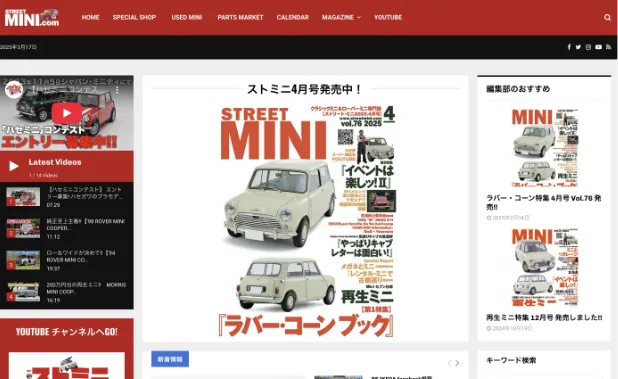Image resolution: width=618 pixels, height=379 pixels.
Task: Click the ストミニ4月号発売中! heading
Action: pos(305,89)
